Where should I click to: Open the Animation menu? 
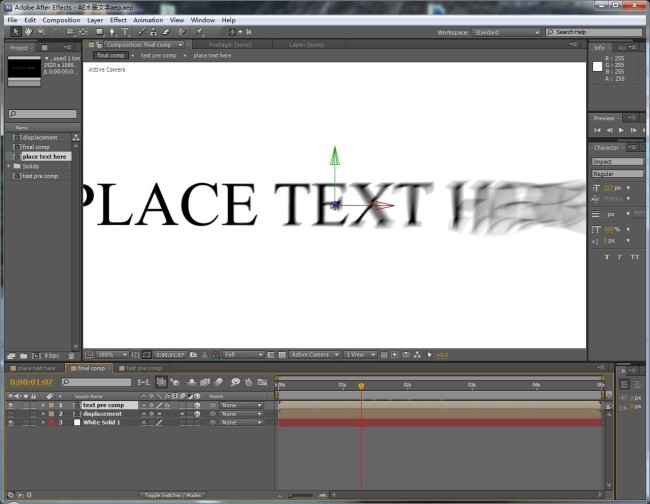pos(148,20)
